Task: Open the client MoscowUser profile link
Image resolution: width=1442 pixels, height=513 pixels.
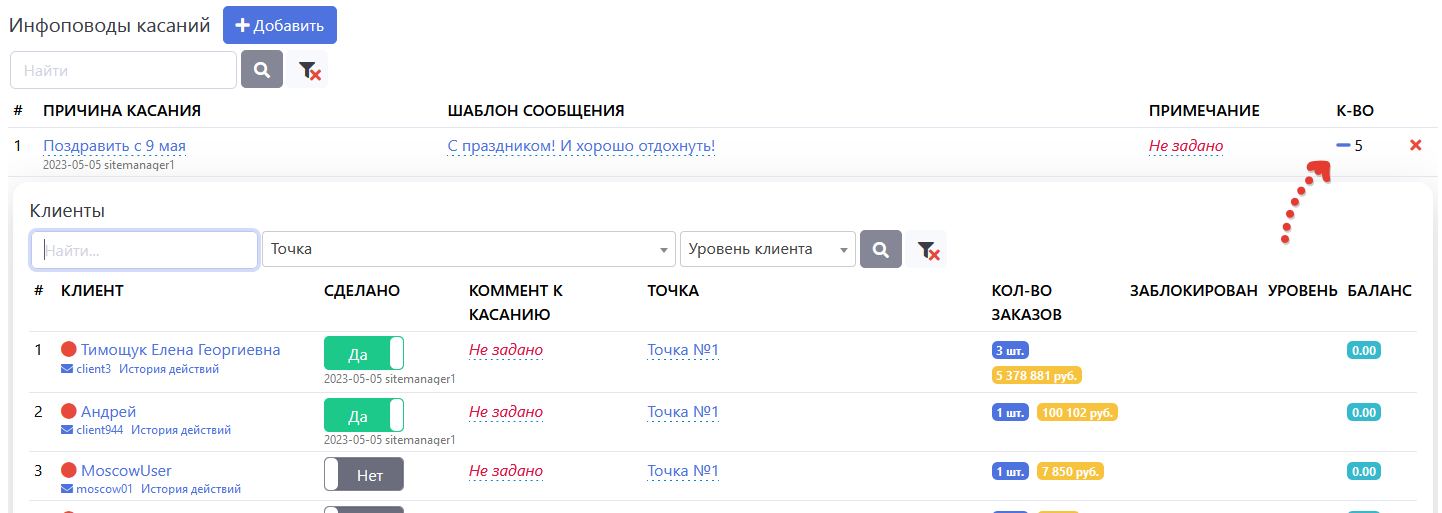Action: [126, 471]
